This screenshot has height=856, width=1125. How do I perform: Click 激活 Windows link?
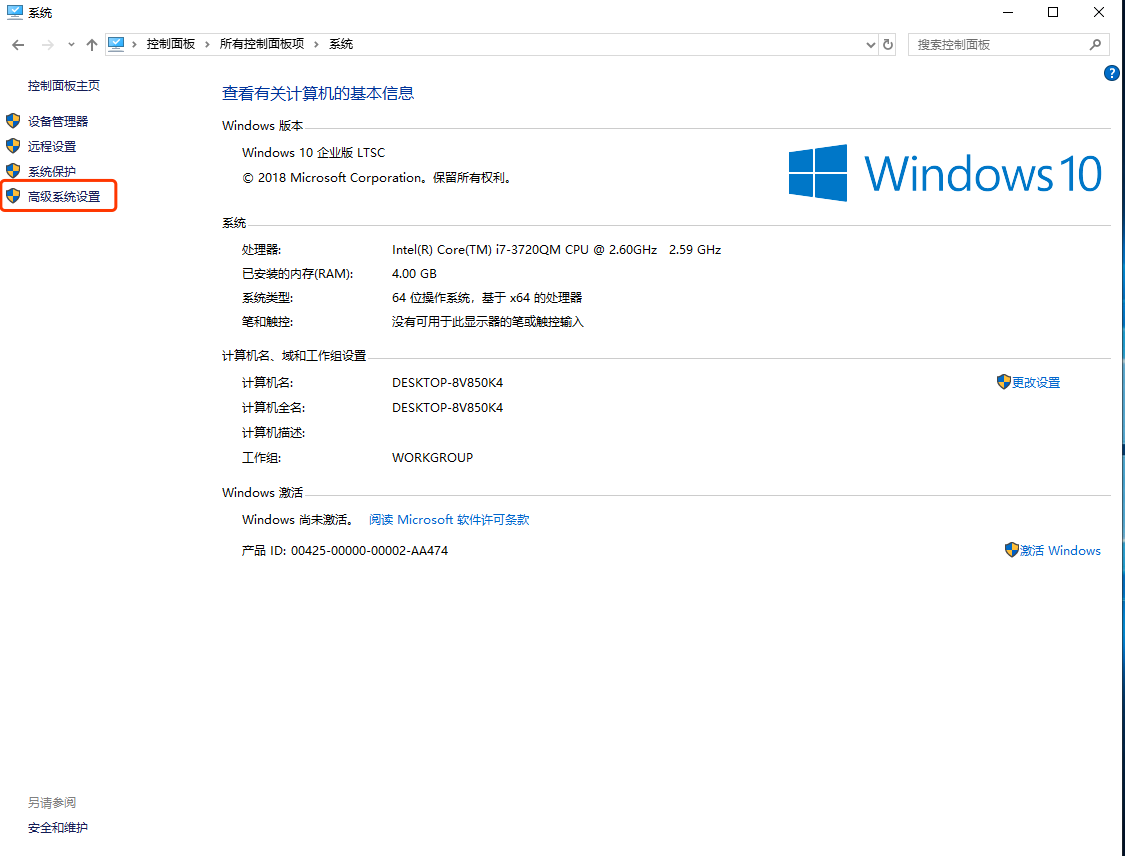pyautogui.click(x=1060, y=549)
